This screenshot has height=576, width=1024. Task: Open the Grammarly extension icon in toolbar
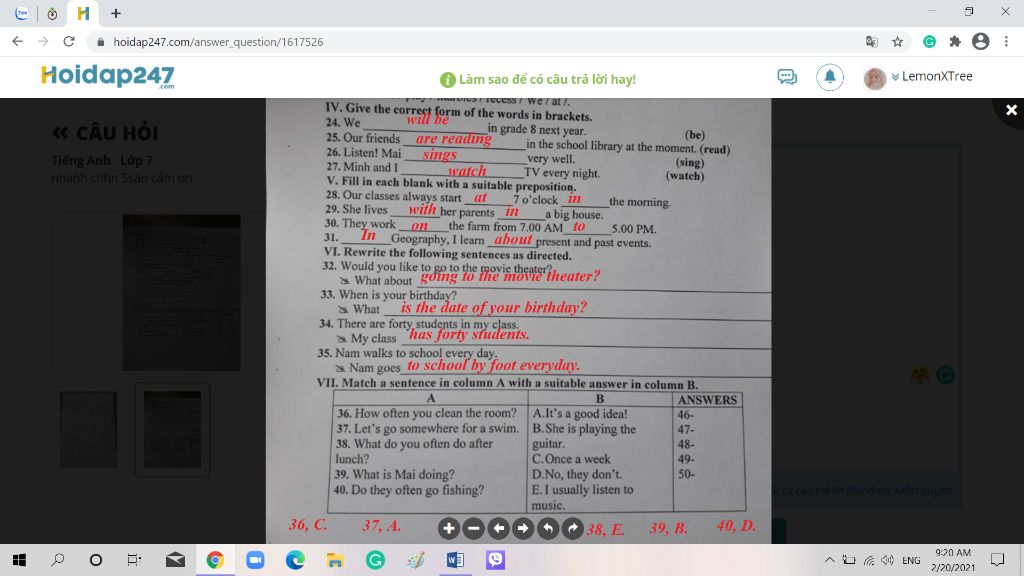tap(929, 42)
